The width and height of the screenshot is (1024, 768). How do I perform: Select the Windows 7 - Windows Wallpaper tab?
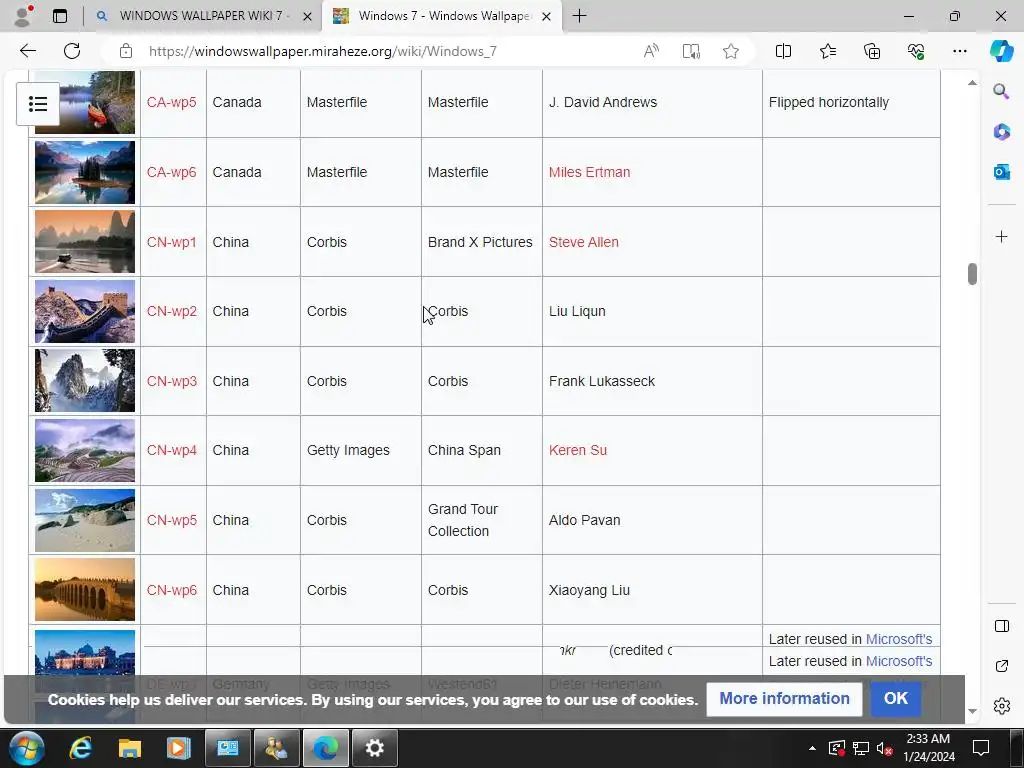443,16
